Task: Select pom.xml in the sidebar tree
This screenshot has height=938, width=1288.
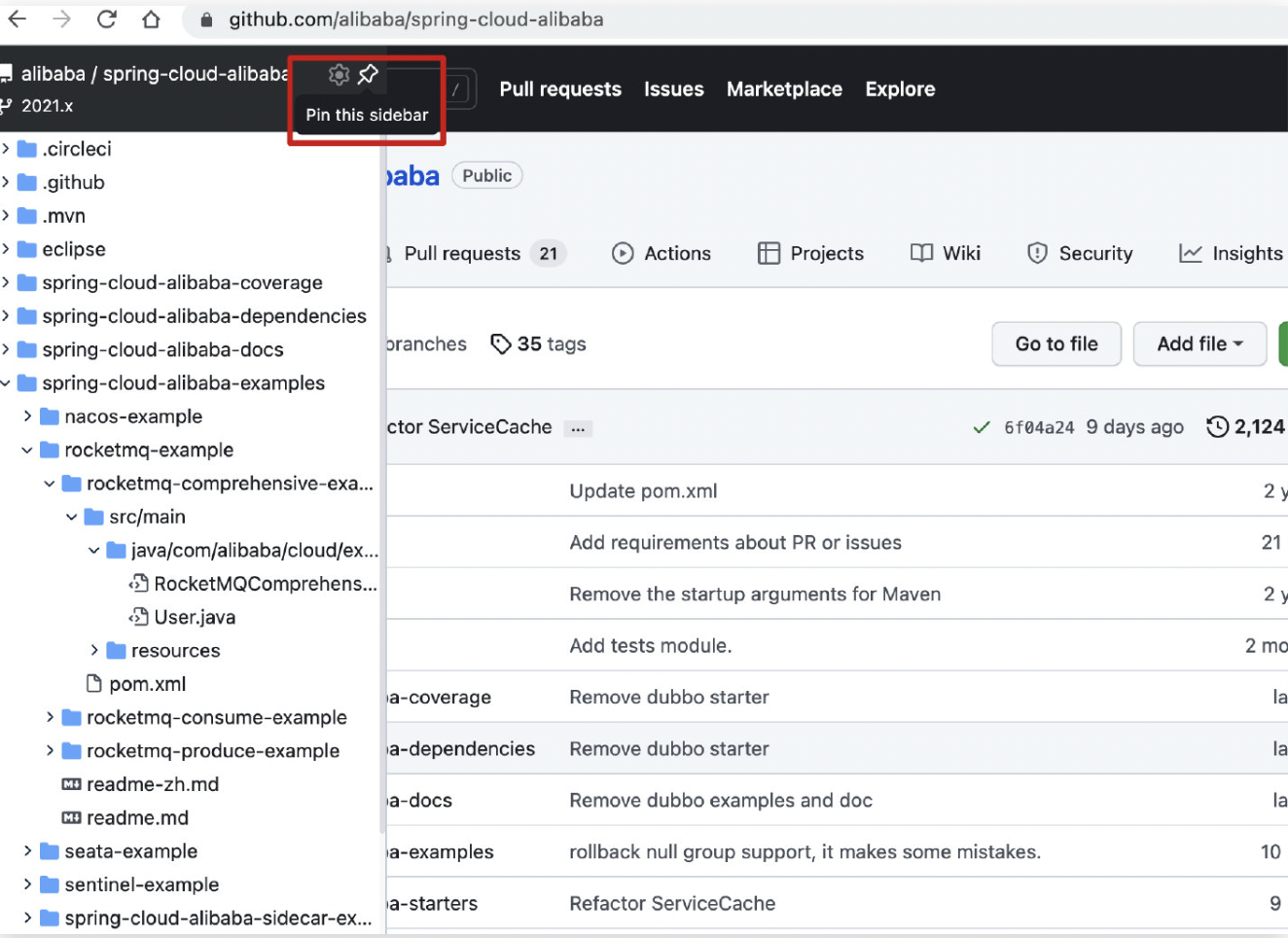Action: (x=147, y=684)
